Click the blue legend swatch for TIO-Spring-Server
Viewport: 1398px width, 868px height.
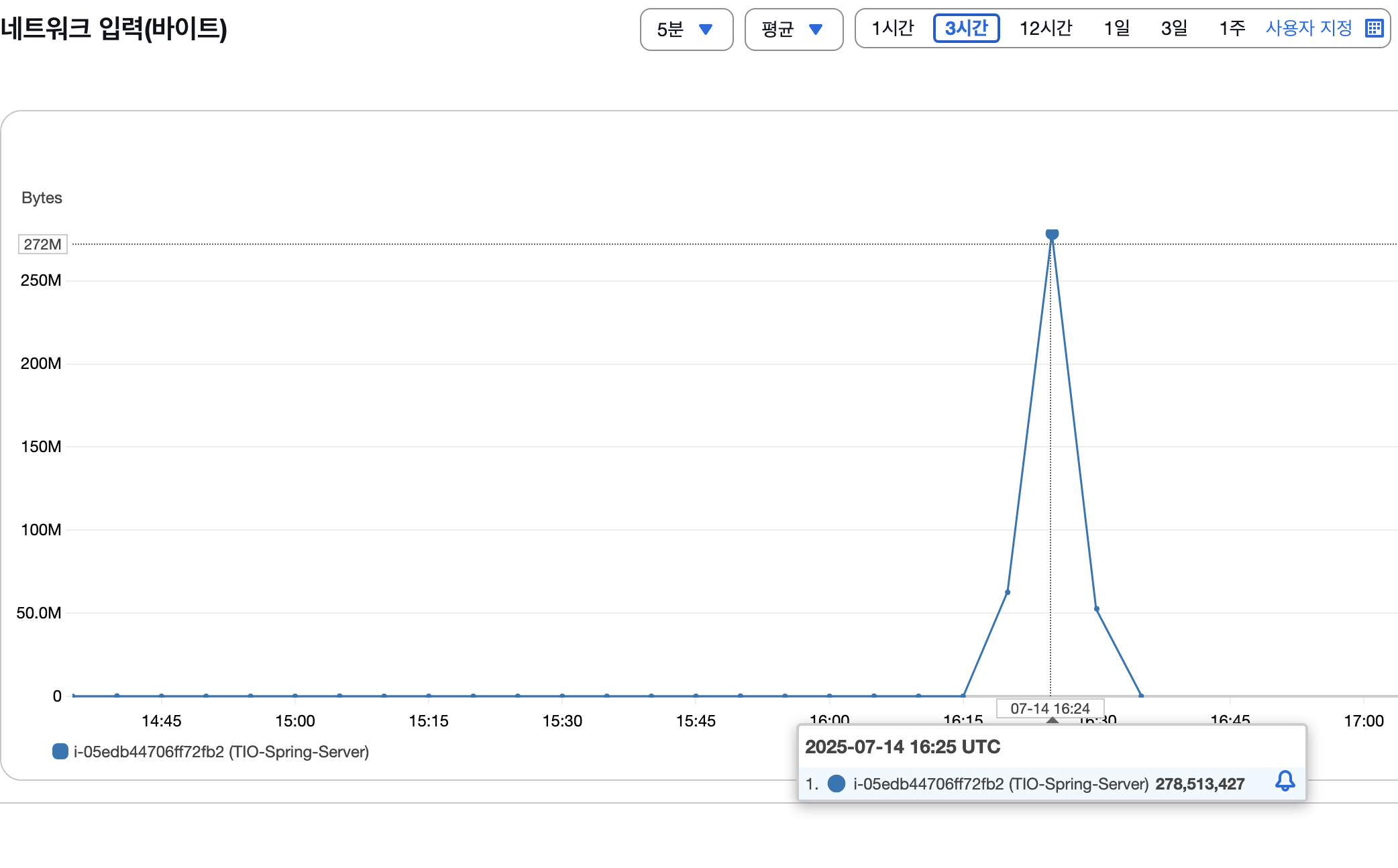[x=60, y=751]
